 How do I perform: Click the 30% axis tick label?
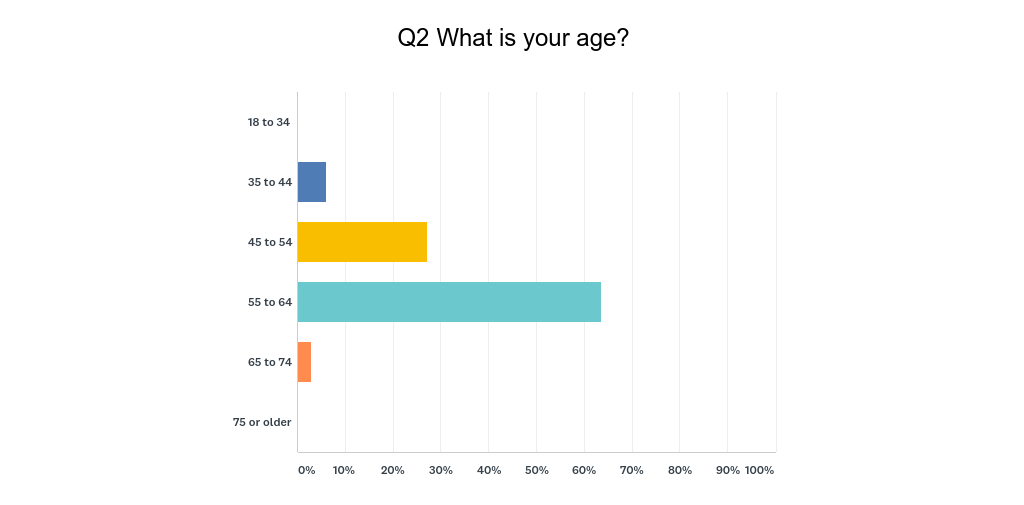coord(441,470)
